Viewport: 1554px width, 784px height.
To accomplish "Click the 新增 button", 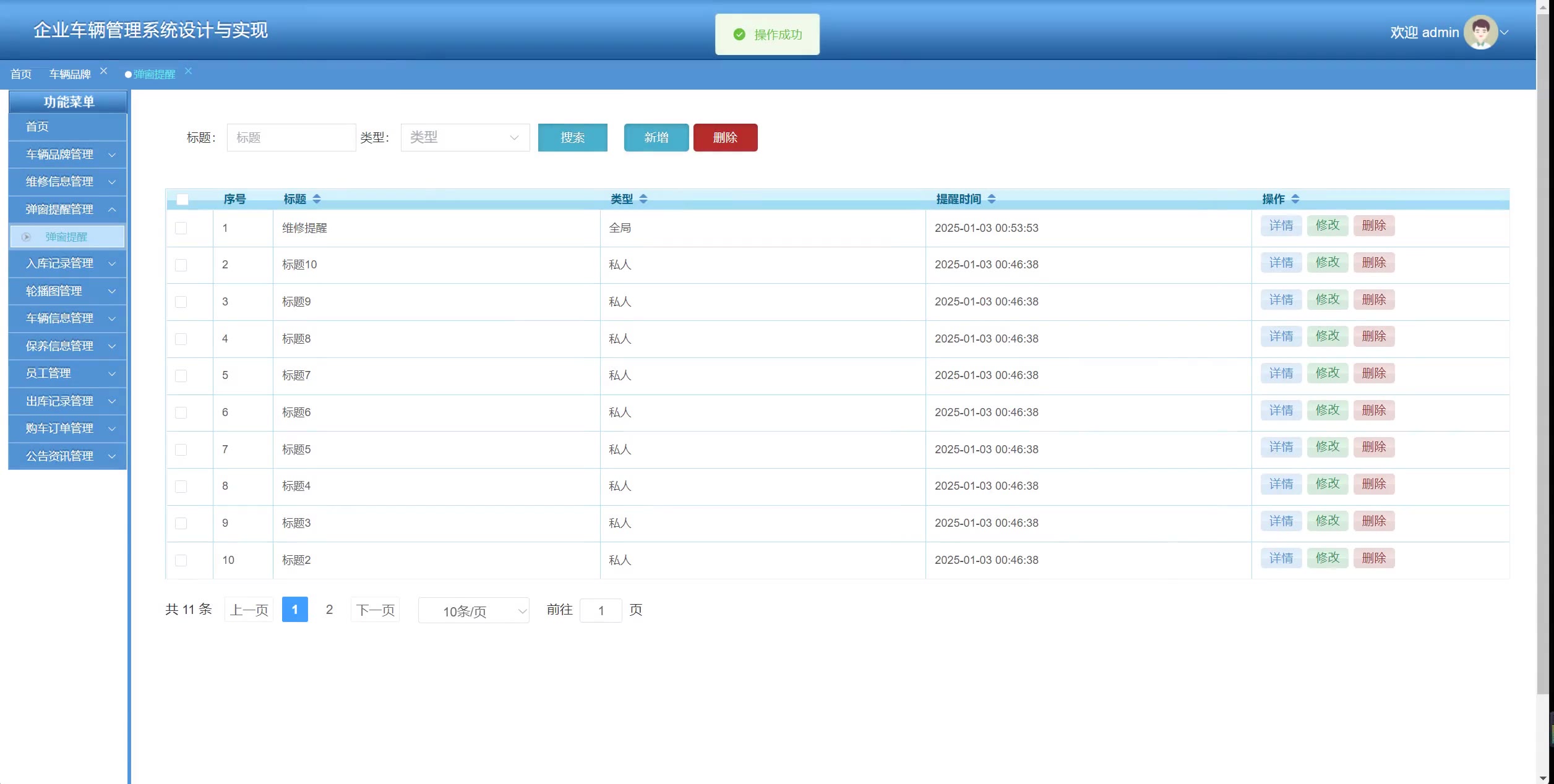I will pos(656,137).
